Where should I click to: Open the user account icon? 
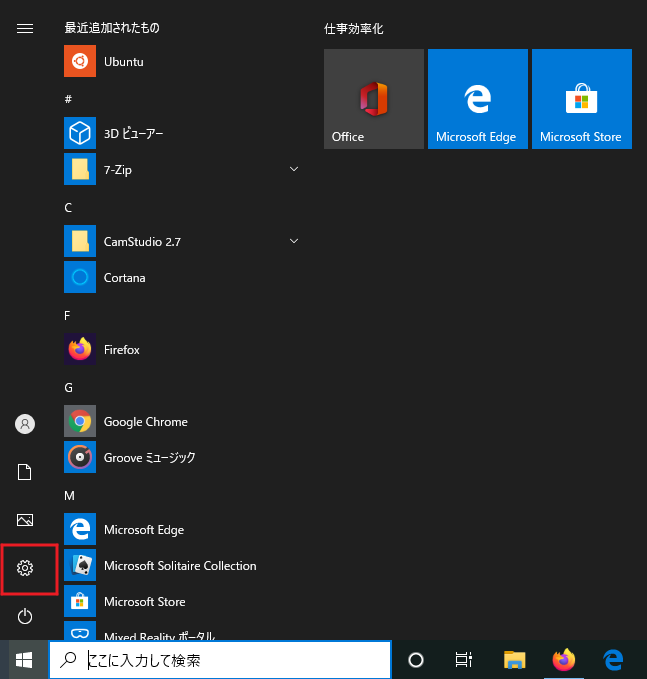tap(25, 424)
